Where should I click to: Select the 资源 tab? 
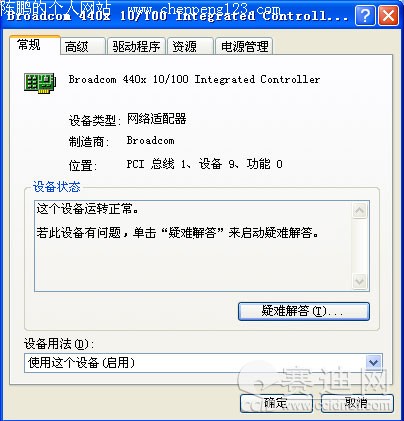[x=190, y=46]
